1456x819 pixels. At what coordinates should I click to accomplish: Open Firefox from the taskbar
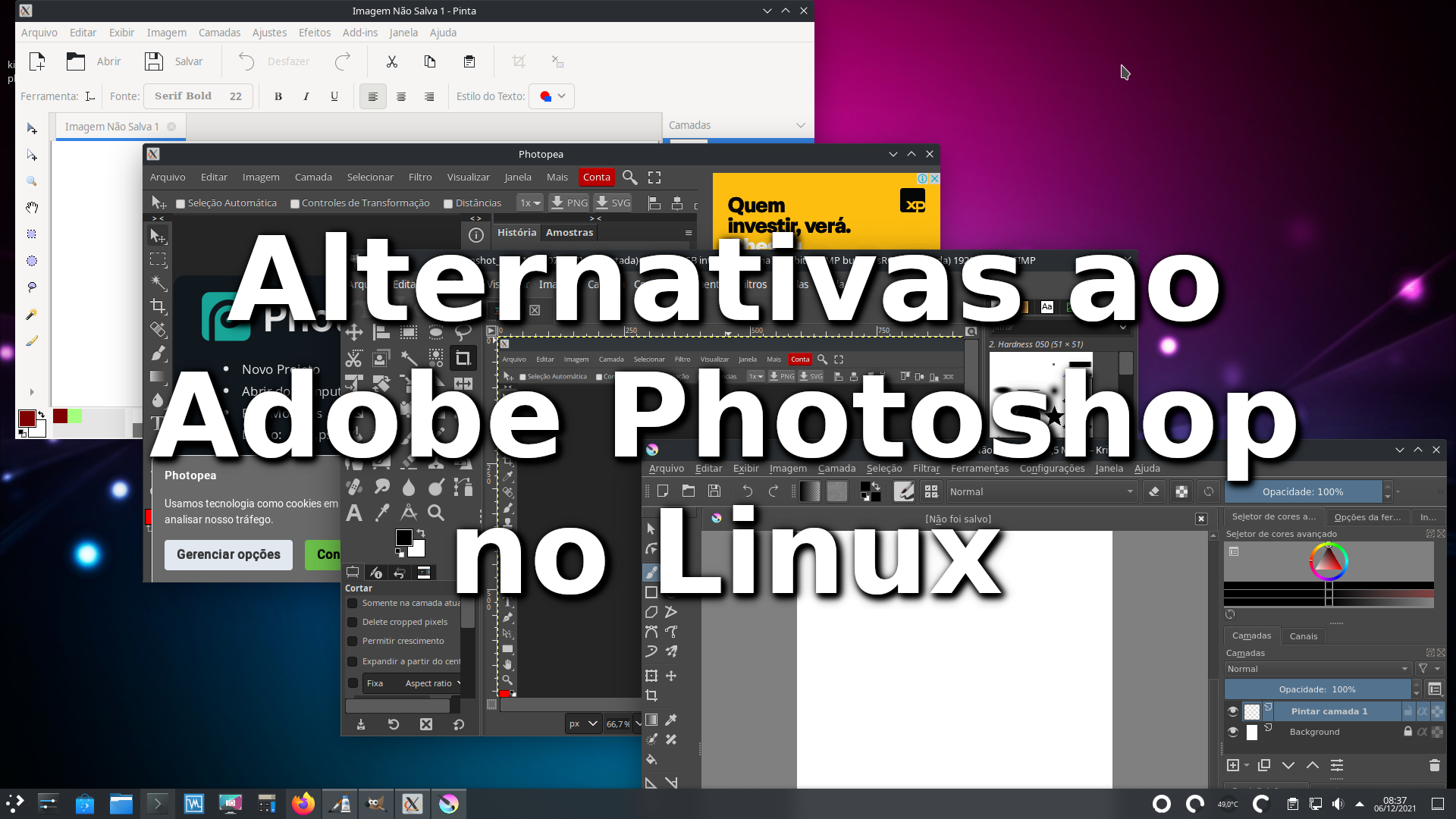303,804
